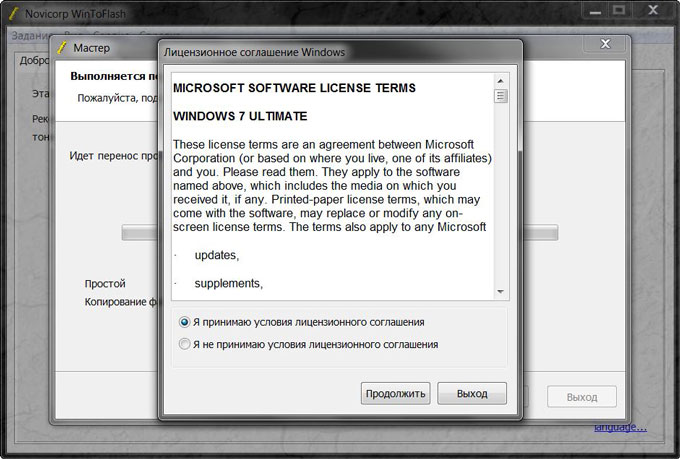Viewport: 680px width, 459px height.
Task: Open the Задание menu in WinToFlash
Action: click(31, 36)
